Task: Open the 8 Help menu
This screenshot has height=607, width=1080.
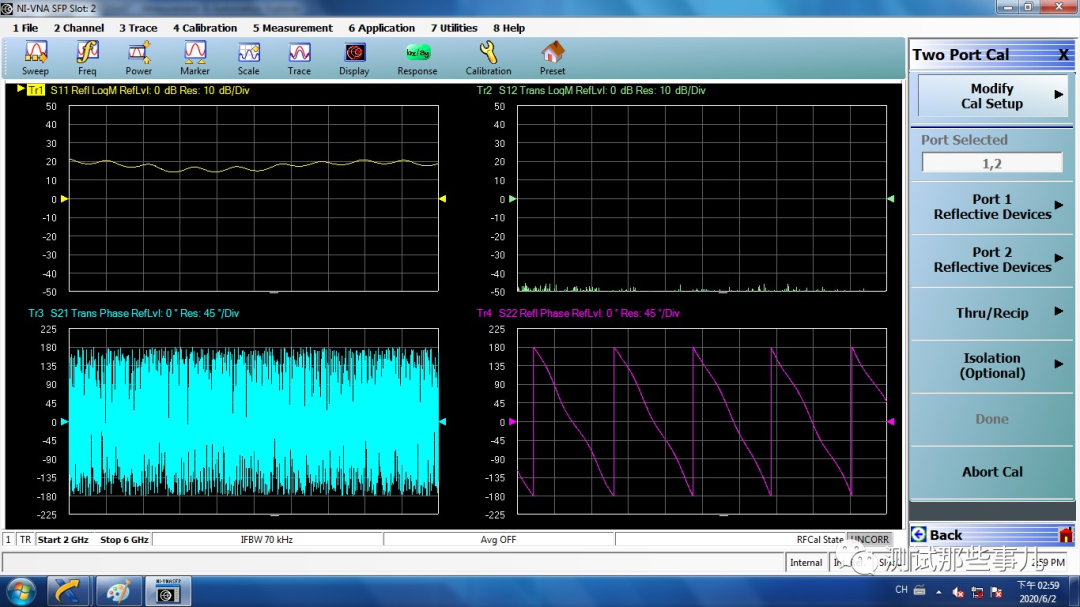Action: tap(509, 28)
